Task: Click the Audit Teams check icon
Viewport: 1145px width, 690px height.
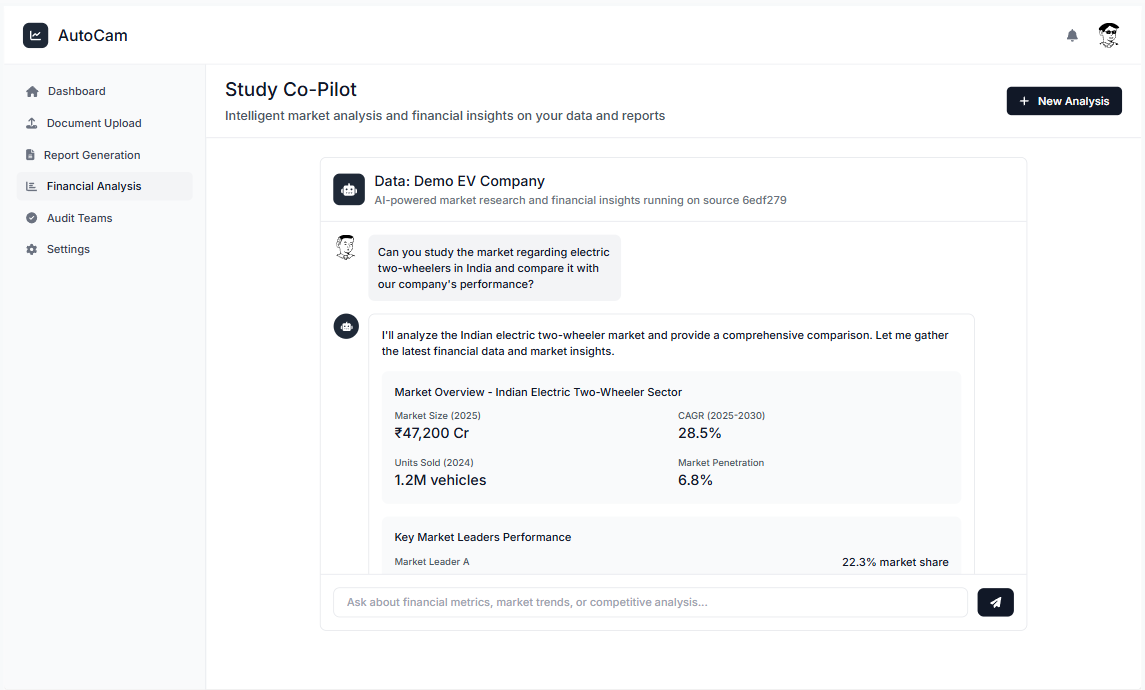Action: tap(32, 218)
